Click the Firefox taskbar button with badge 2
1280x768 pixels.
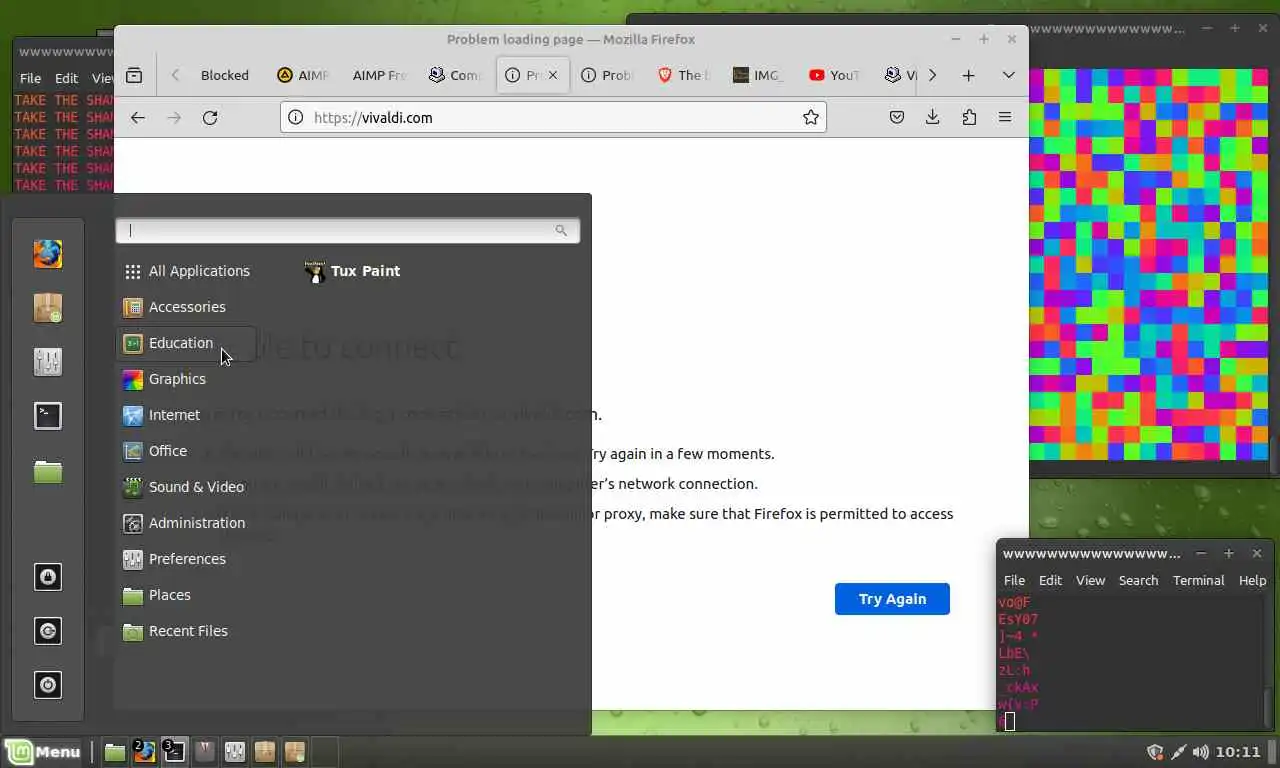(145, 752)
